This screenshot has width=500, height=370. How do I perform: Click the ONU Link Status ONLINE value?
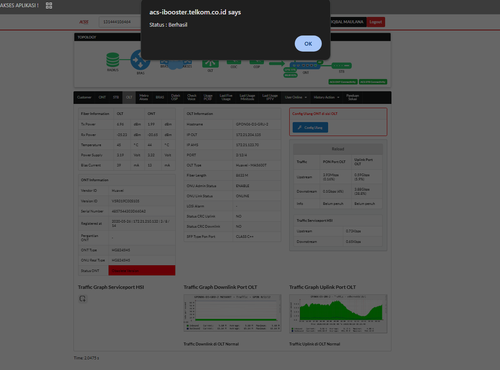(242, 196)
